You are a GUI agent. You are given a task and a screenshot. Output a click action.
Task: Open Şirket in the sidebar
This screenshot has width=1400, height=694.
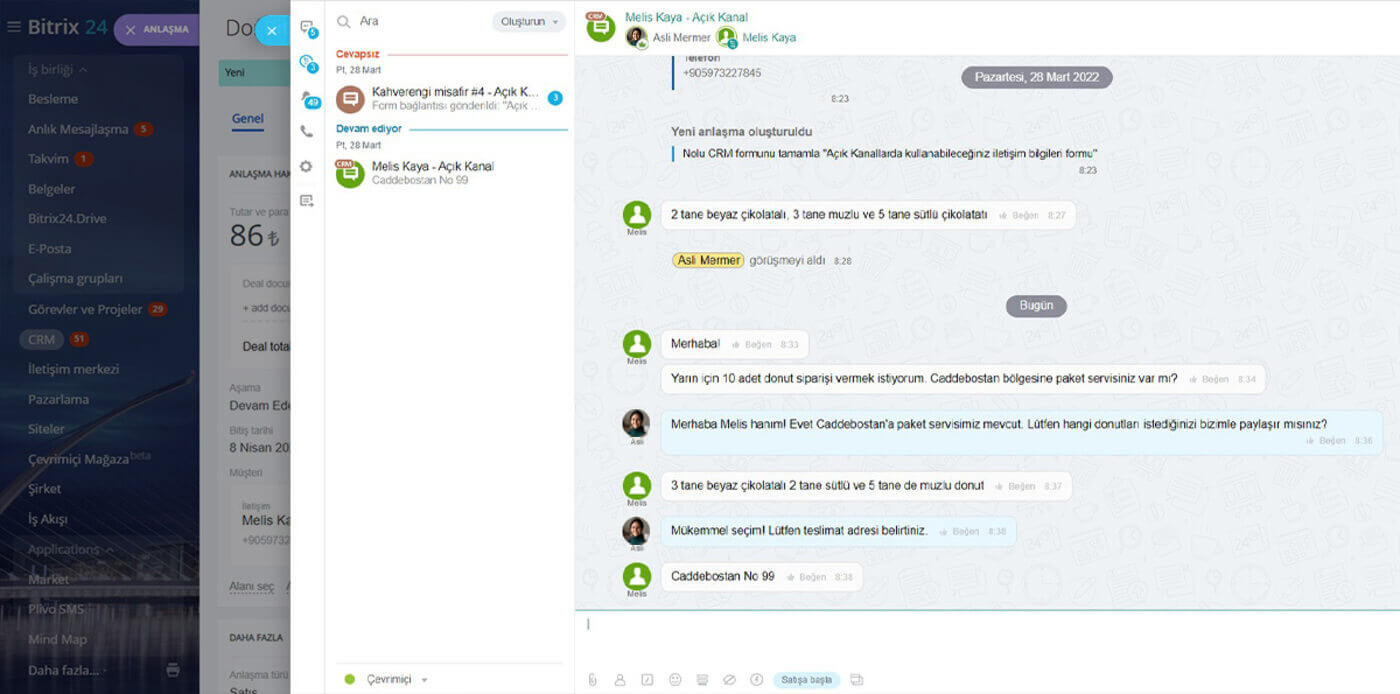click(45, 489)
